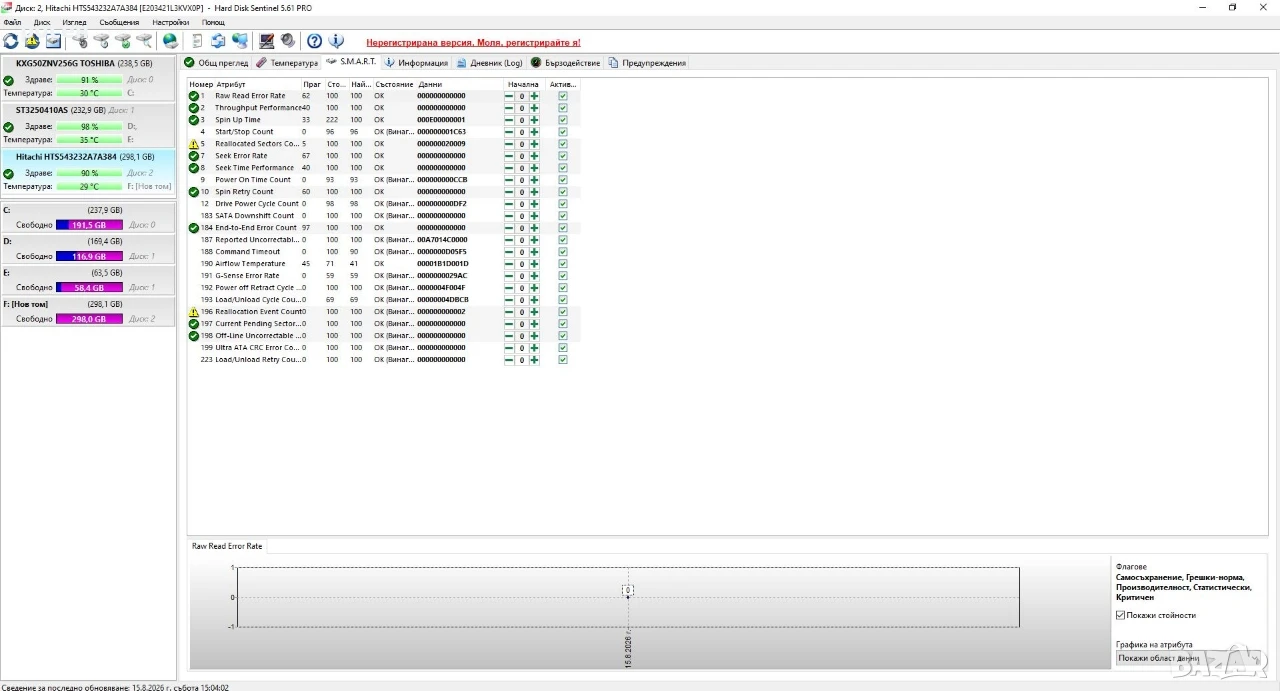This screenshot has height=691, width=1280.
Task: Uncheck active checkbox for G-Sense Error Rate
Action: (x=563, y=276)
